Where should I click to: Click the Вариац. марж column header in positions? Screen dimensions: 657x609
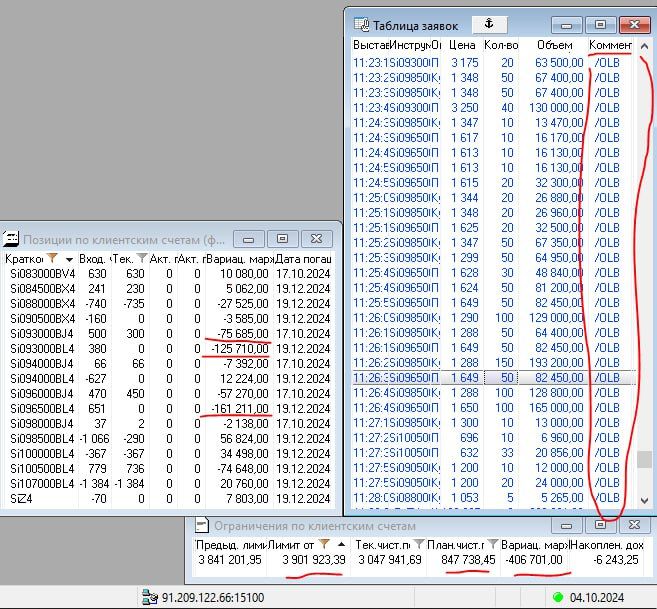239,259
